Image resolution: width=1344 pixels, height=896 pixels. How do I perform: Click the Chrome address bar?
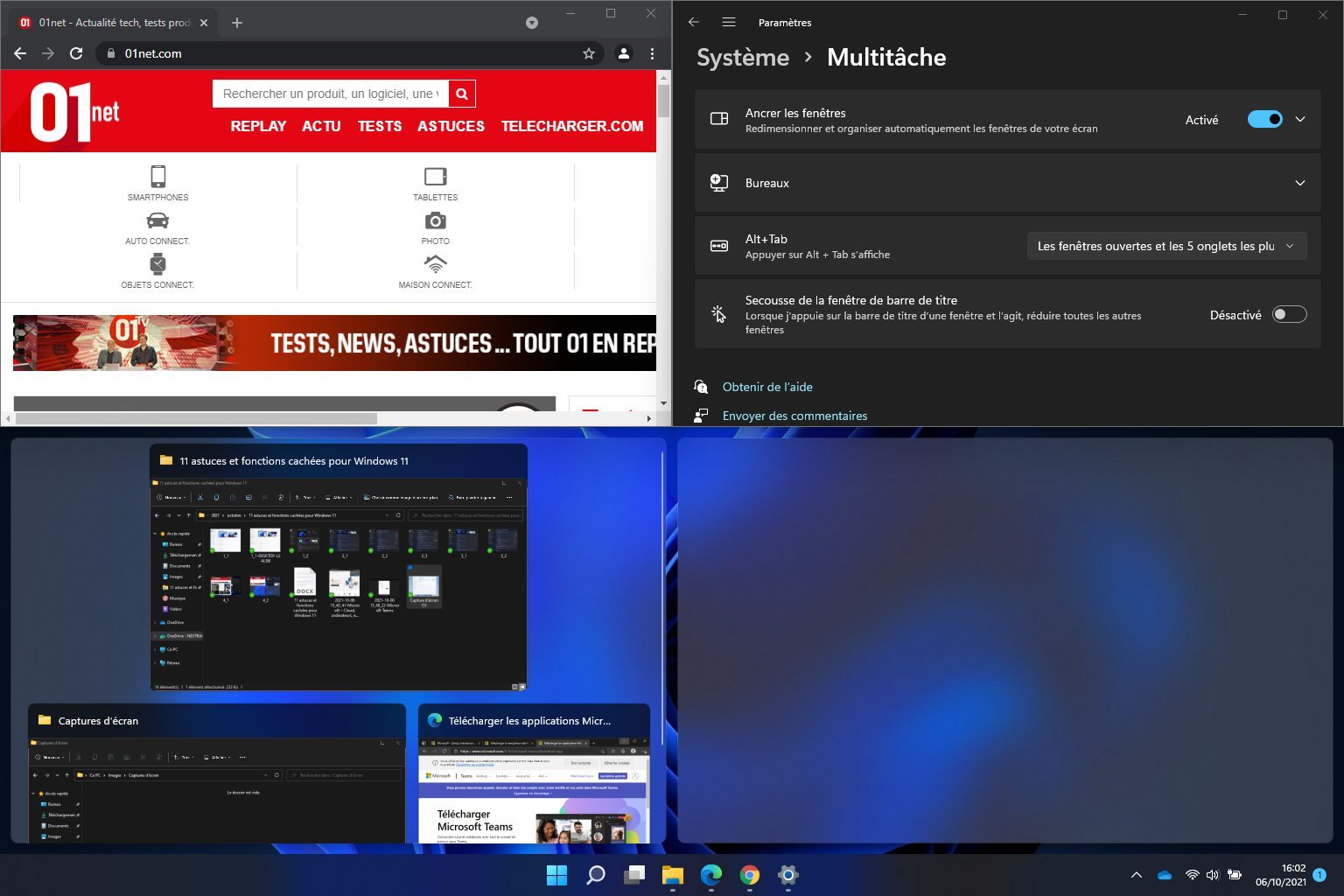(x=350, y=53)
